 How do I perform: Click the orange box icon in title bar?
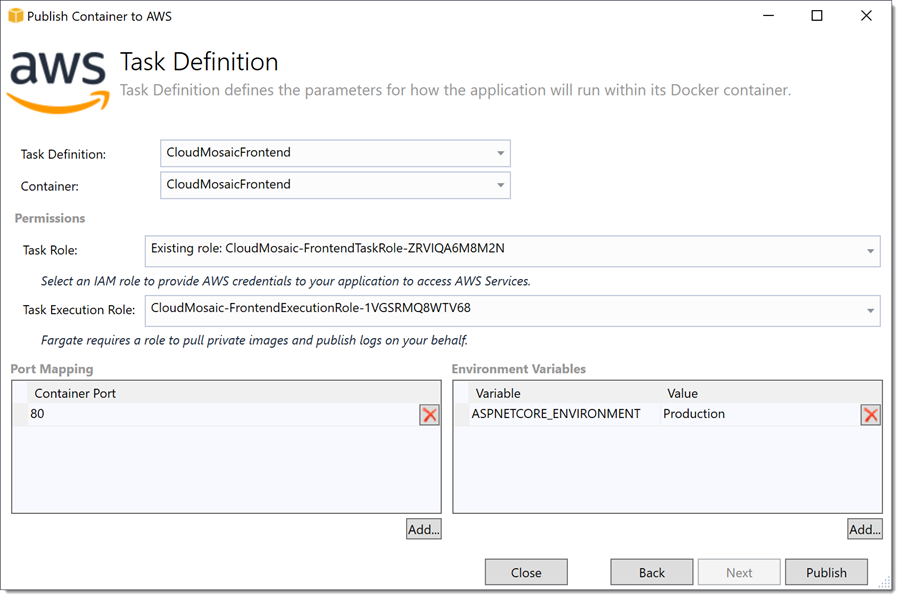point(15,16)
